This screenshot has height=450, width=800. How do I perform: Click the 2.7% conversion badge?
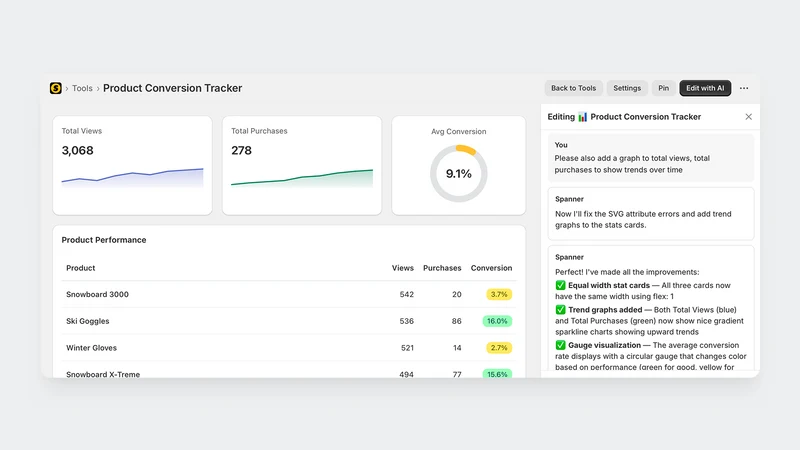point(499,348)
